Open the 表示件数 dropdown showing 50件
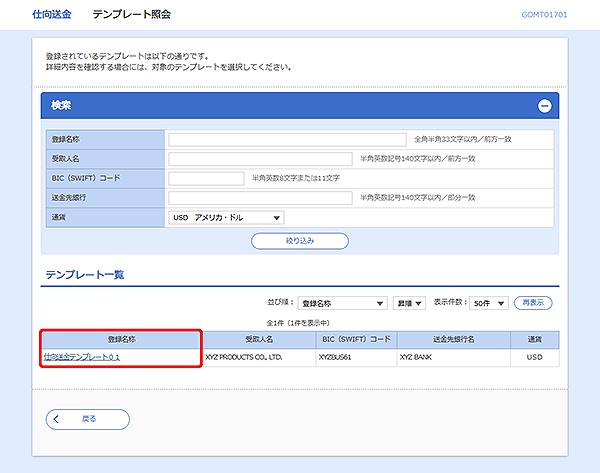Screen dimensions: 600x473 [489, 303]
